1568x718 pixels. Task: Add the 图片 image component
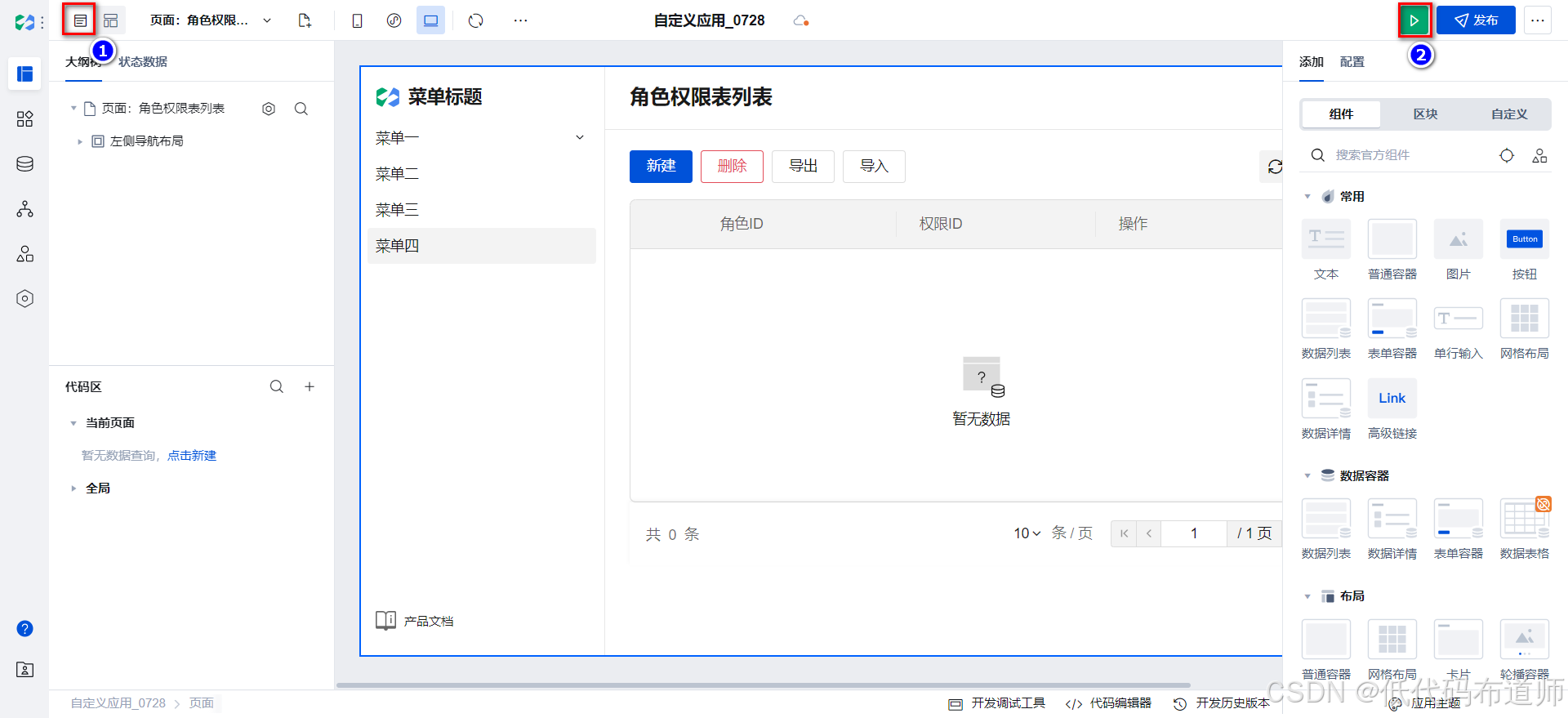pos(1459,250)
